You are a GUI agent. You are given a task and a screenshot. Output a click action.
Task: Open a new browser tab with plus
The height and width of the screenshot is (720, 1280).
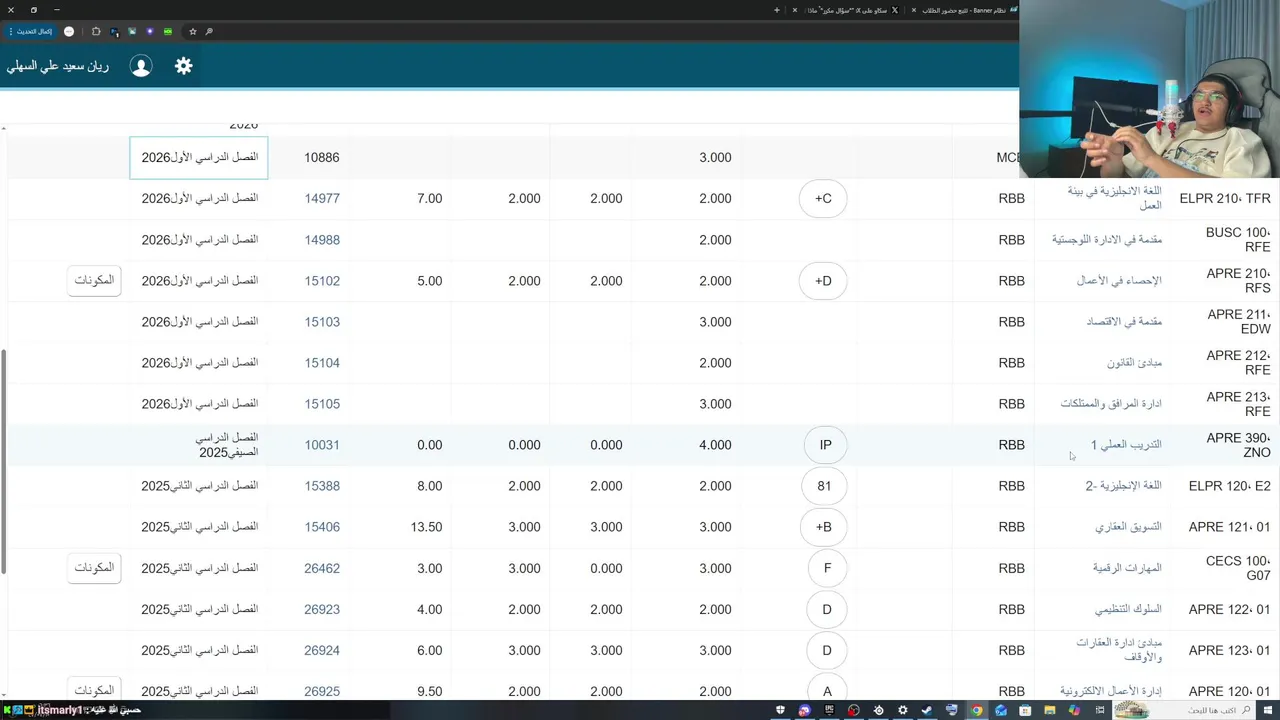[777, 10]
